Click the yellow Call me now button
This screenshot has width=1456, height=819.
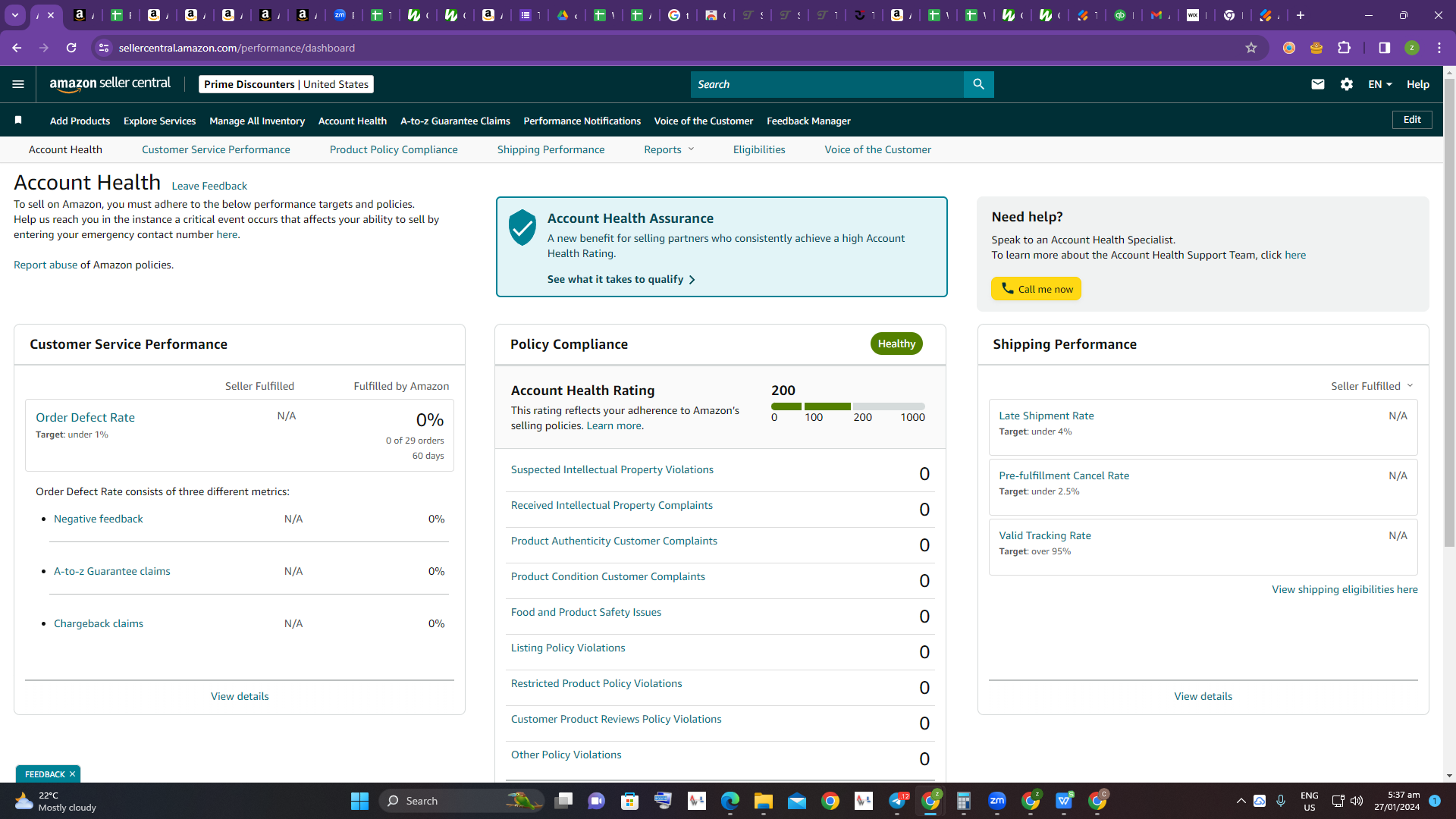(1036, 289)
